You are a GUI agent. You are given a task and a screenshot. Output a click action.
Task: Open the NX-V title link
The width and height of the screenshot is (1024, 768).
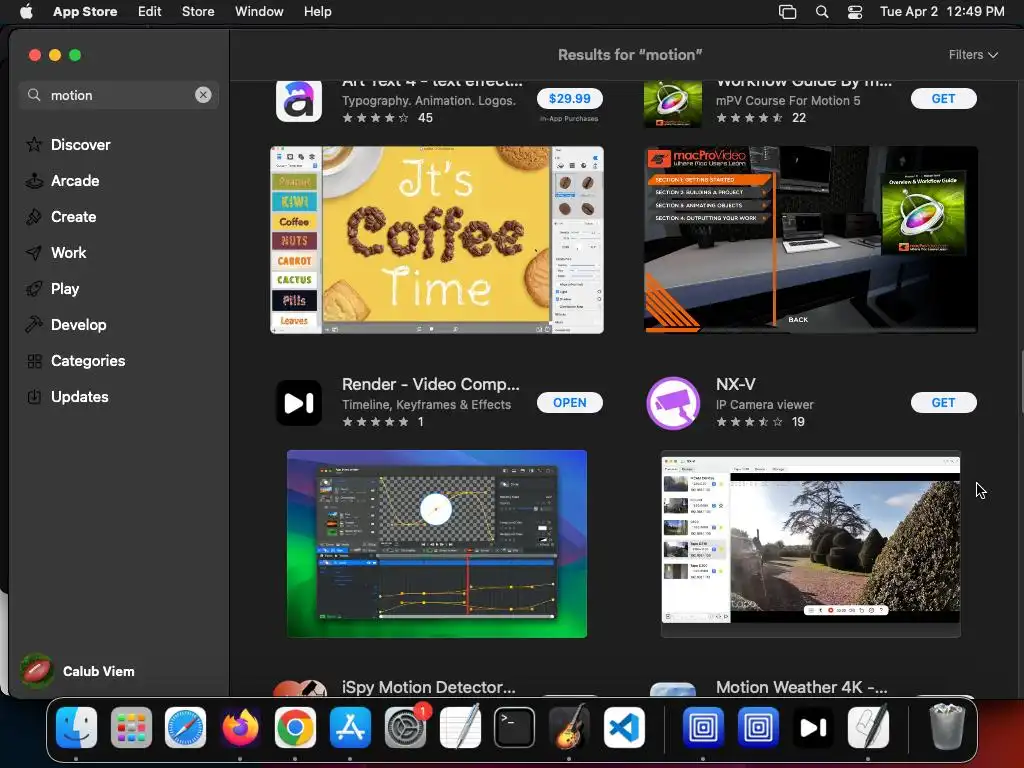[735, 384]
